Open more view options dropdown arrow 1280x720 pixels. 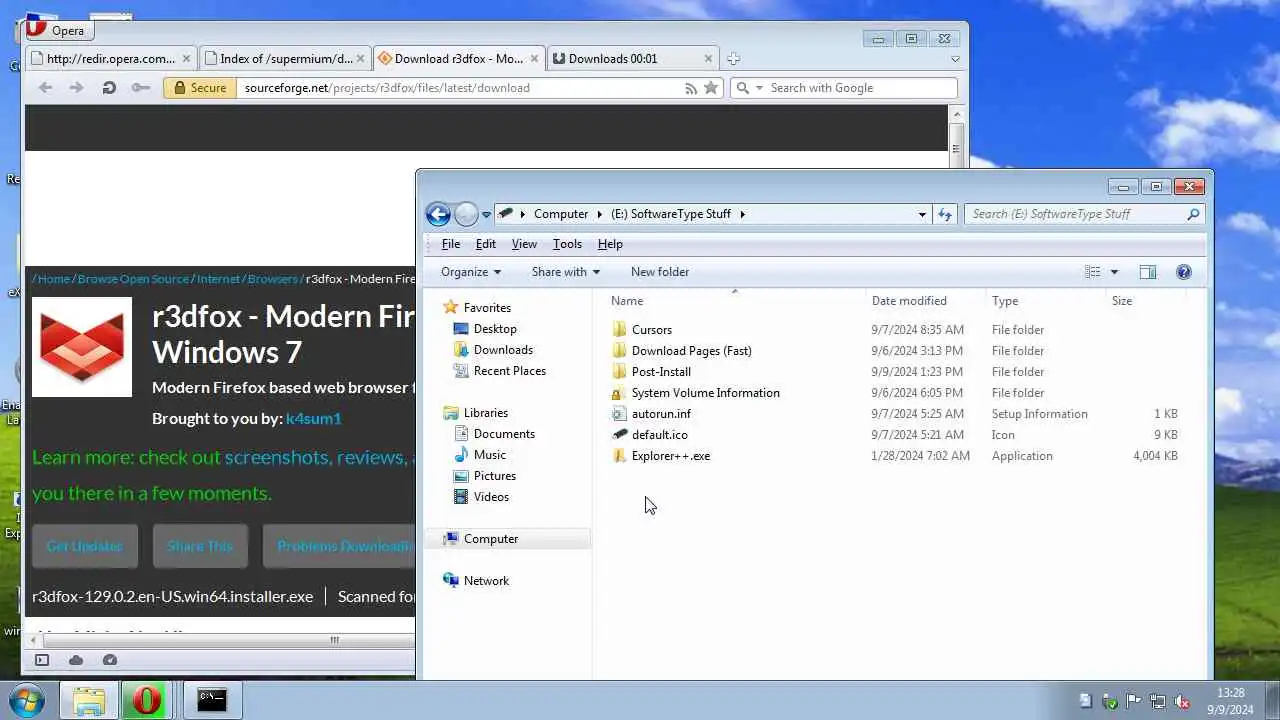(x=1114, y=272)
